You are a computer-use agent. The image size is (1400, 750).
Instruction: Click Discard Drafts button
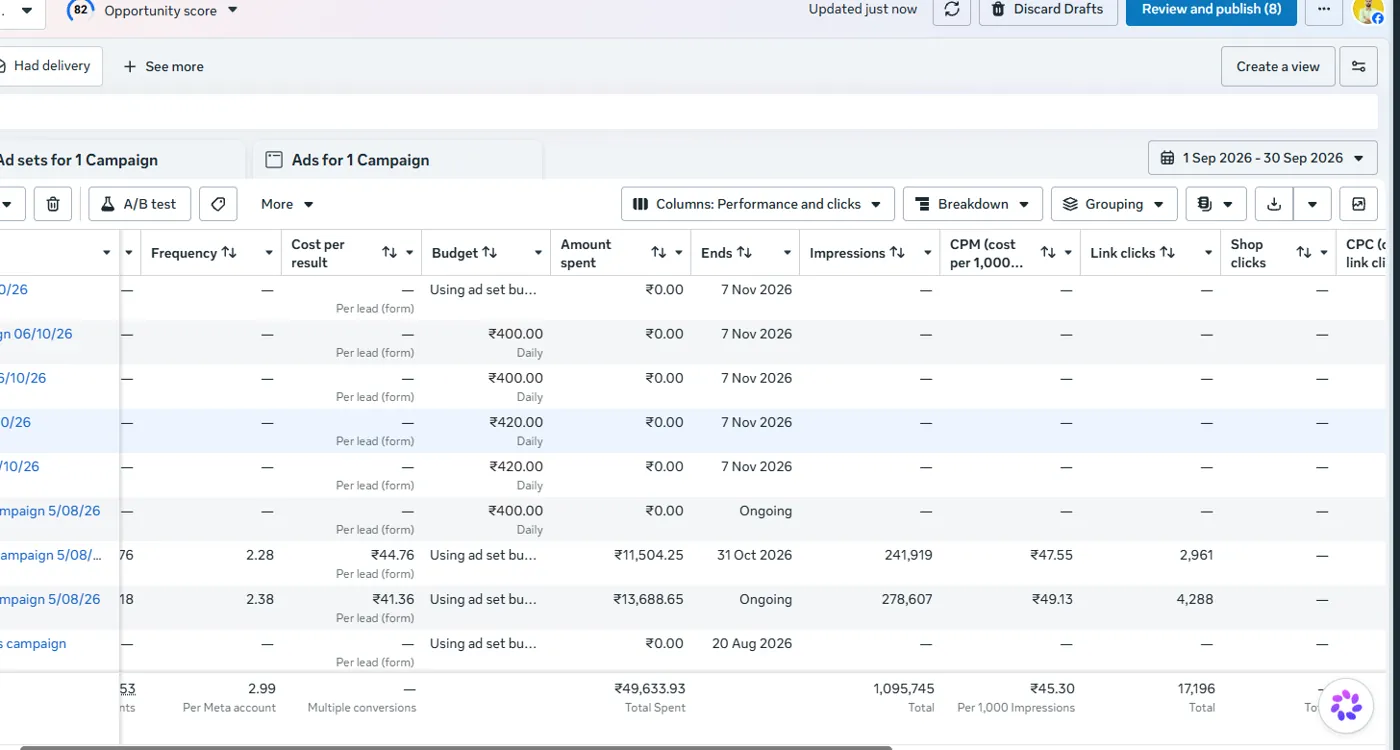pos(1048,10)
